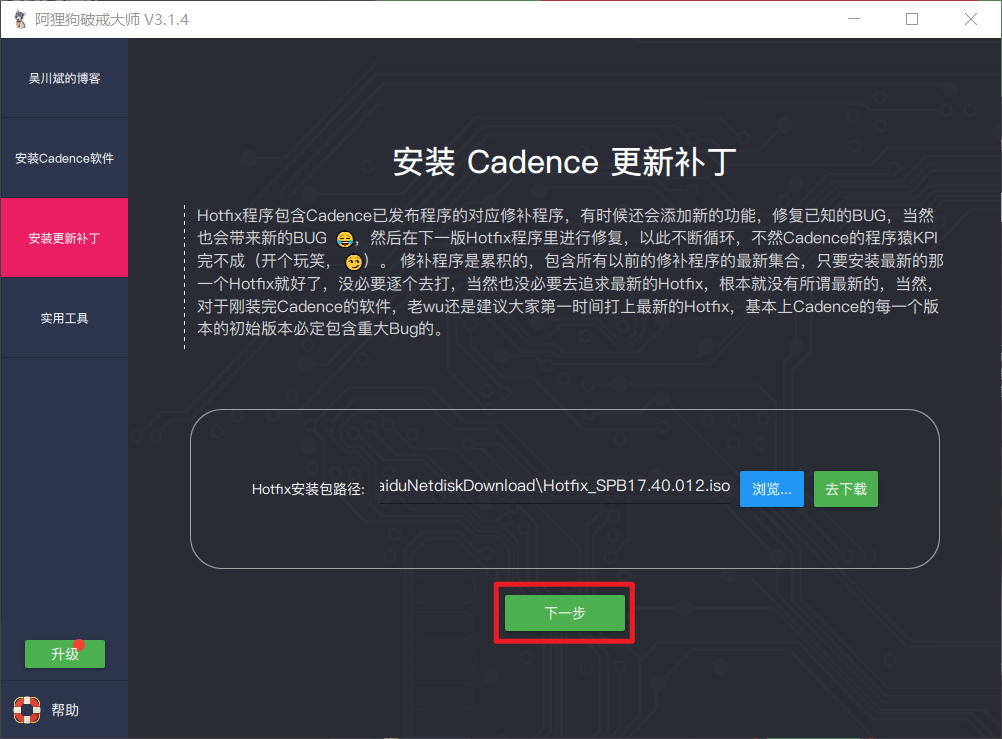This screenshot has height=739, width=1002.
Task: Minimize the 阿狸狗破戒大师 window
Action: (x=853, y=19)
